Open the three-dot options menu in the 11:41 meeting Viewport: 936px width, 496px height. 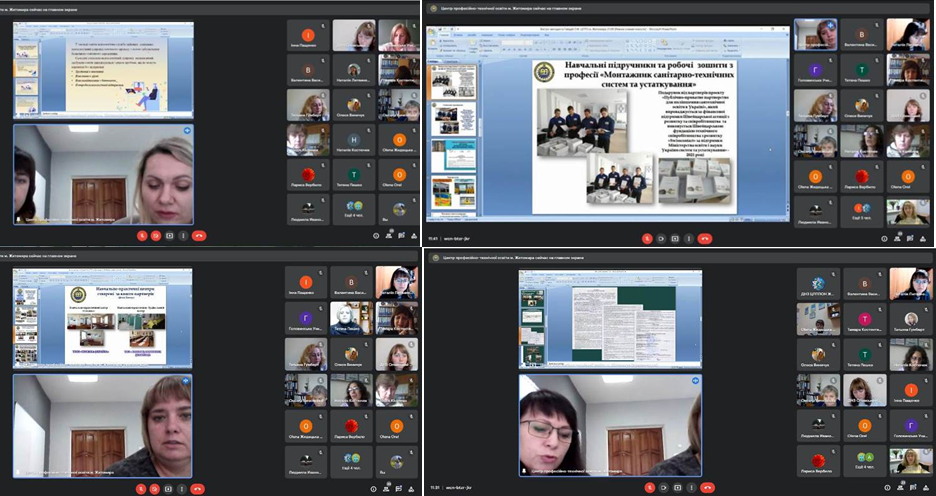tap(690, 239)
